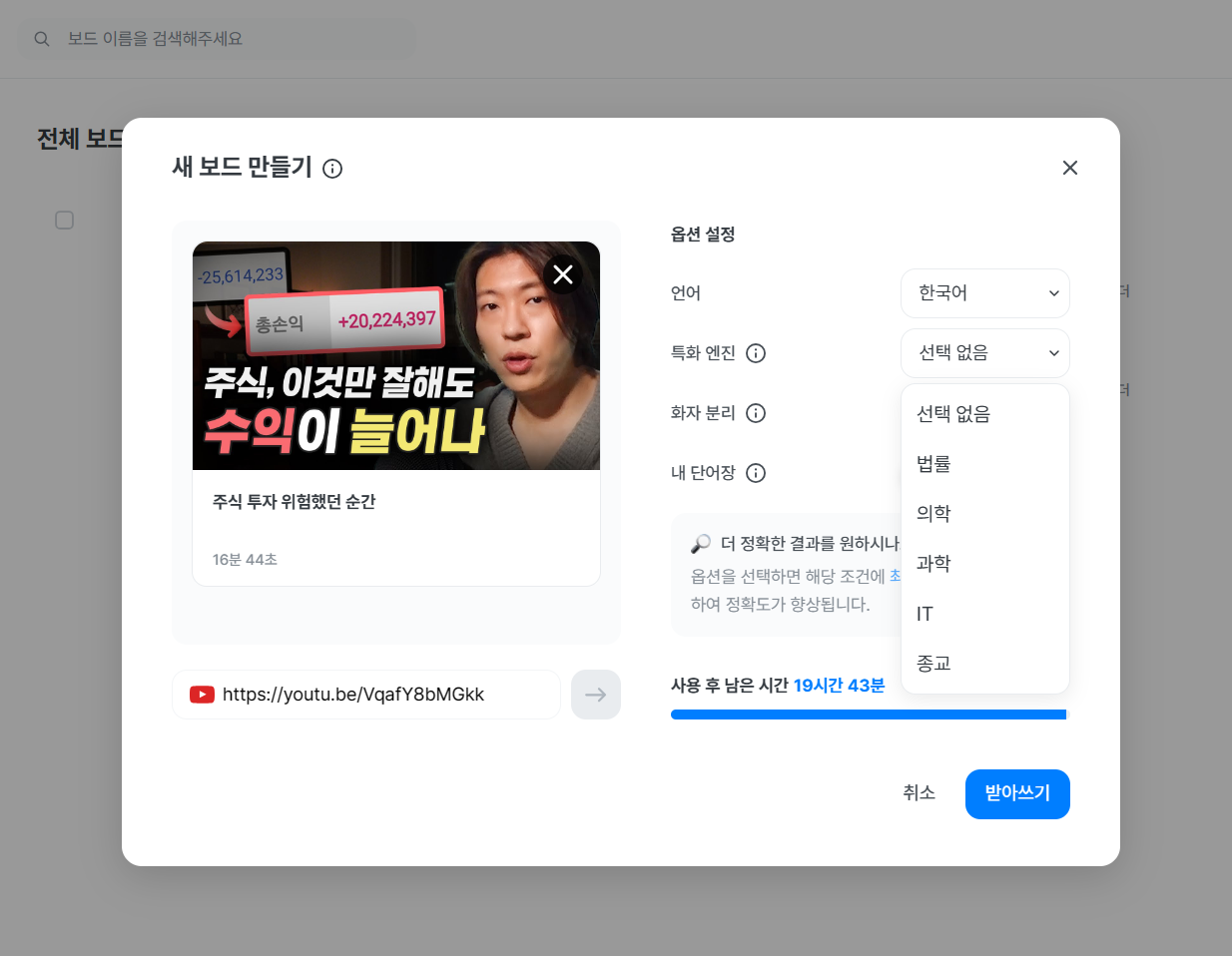Click the info icon next to 화자 분리
This screenshot has height=956, width=1232.
[756, 413]
